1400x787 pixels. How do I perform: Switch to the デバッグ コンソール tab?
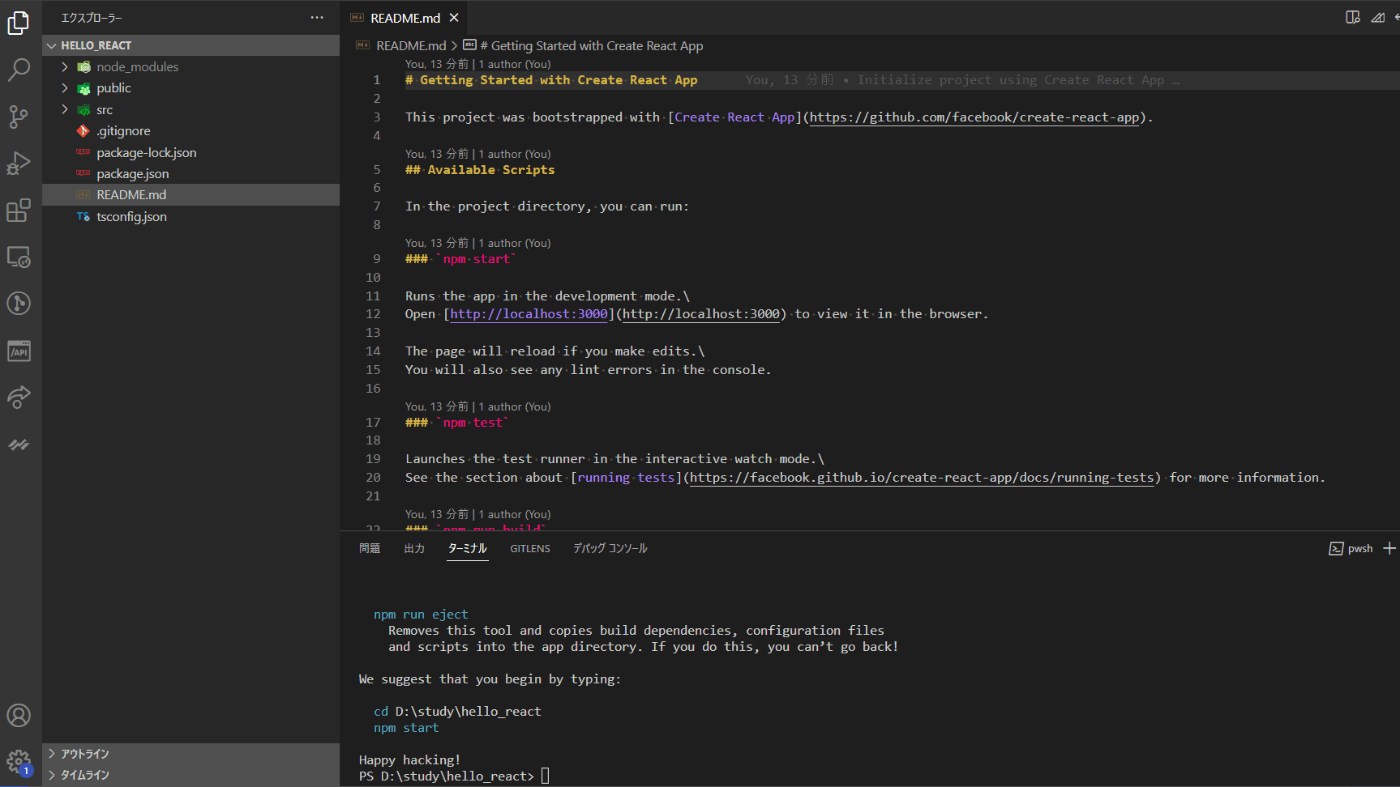[x=610, y=548]
